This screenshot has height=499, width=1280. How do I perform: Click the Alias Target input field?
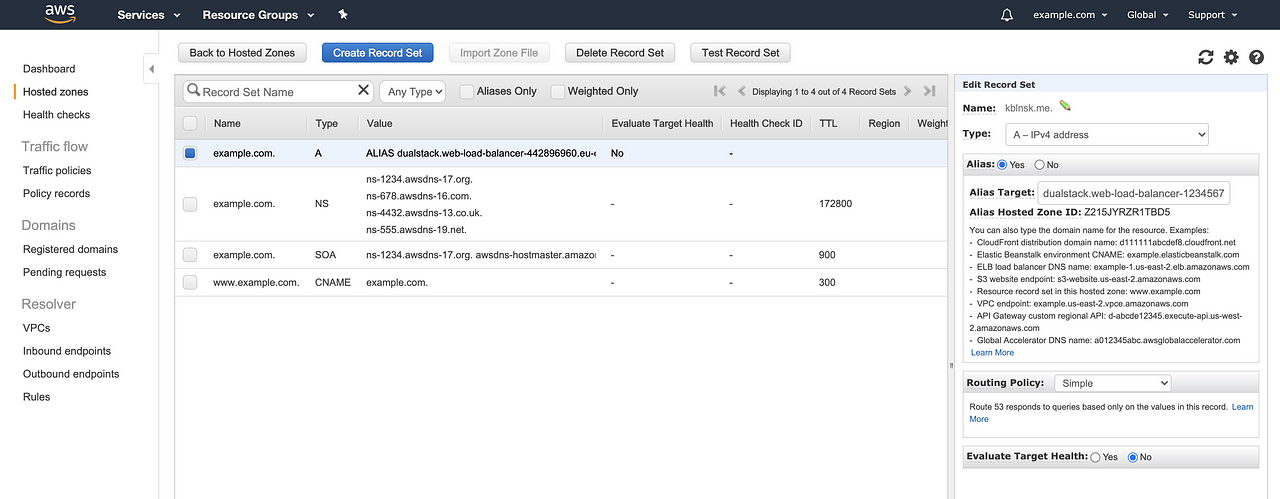coord(1134,193)
